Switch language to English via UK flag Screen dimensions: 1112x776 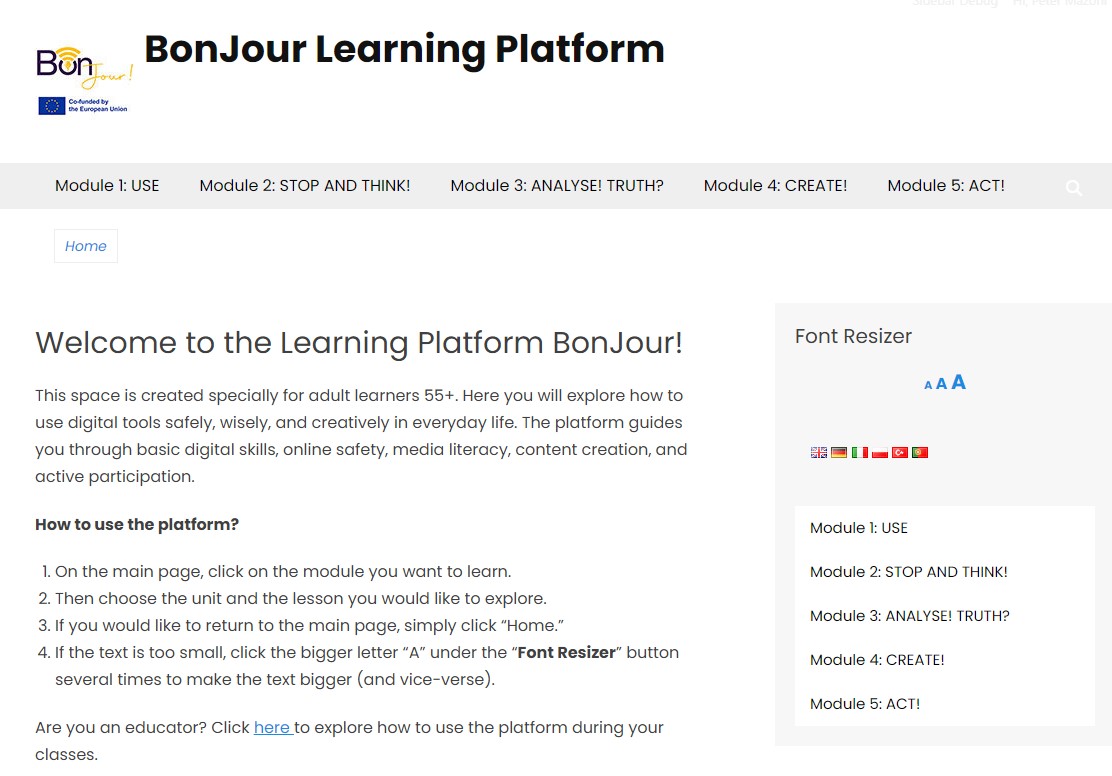[x=819, y=453]
